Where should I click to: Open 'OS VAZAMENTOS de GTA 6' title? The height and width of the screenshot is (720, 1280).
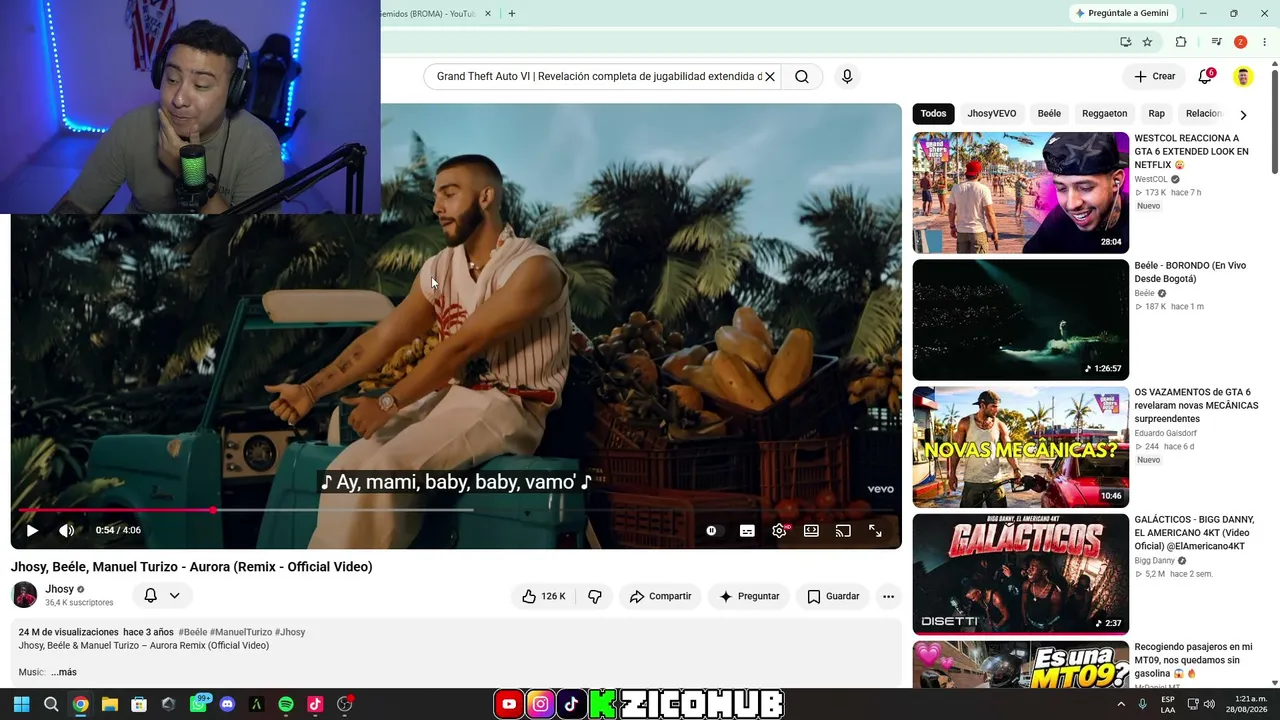click(1197, 406)
